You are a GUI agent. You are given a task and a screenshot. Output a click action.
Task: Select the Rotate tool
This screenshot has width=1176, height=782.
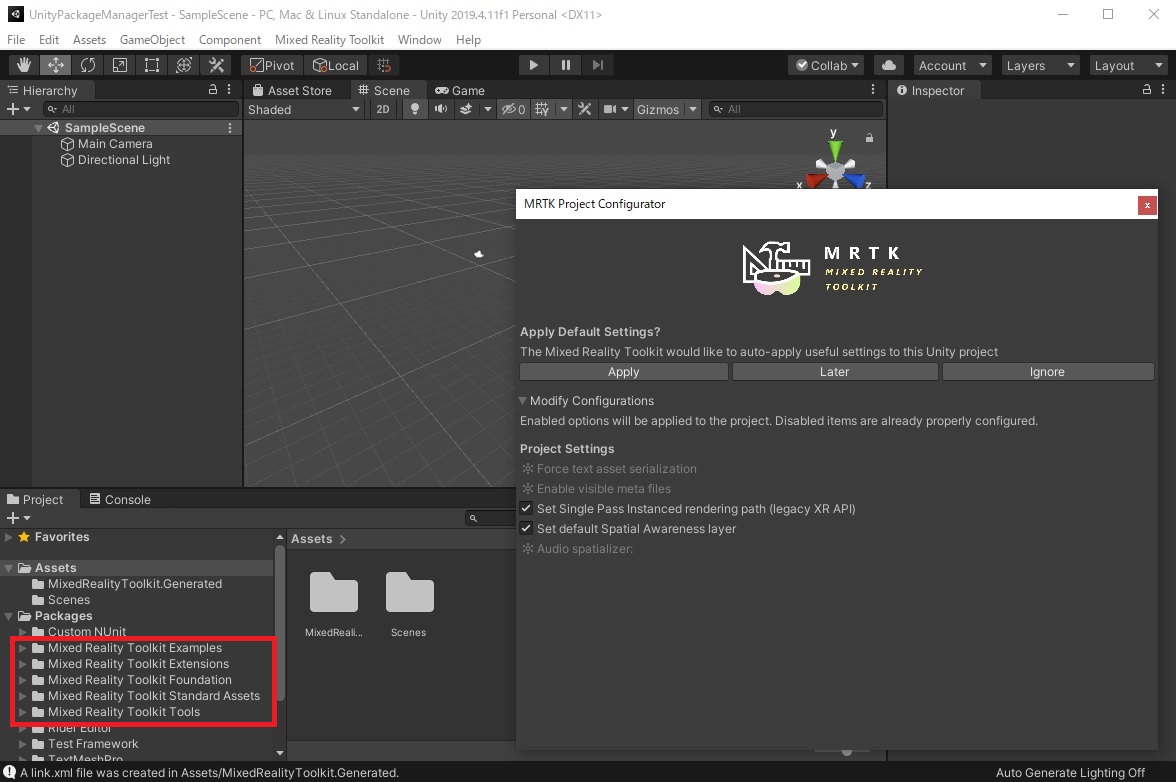[x=88, y=65]
